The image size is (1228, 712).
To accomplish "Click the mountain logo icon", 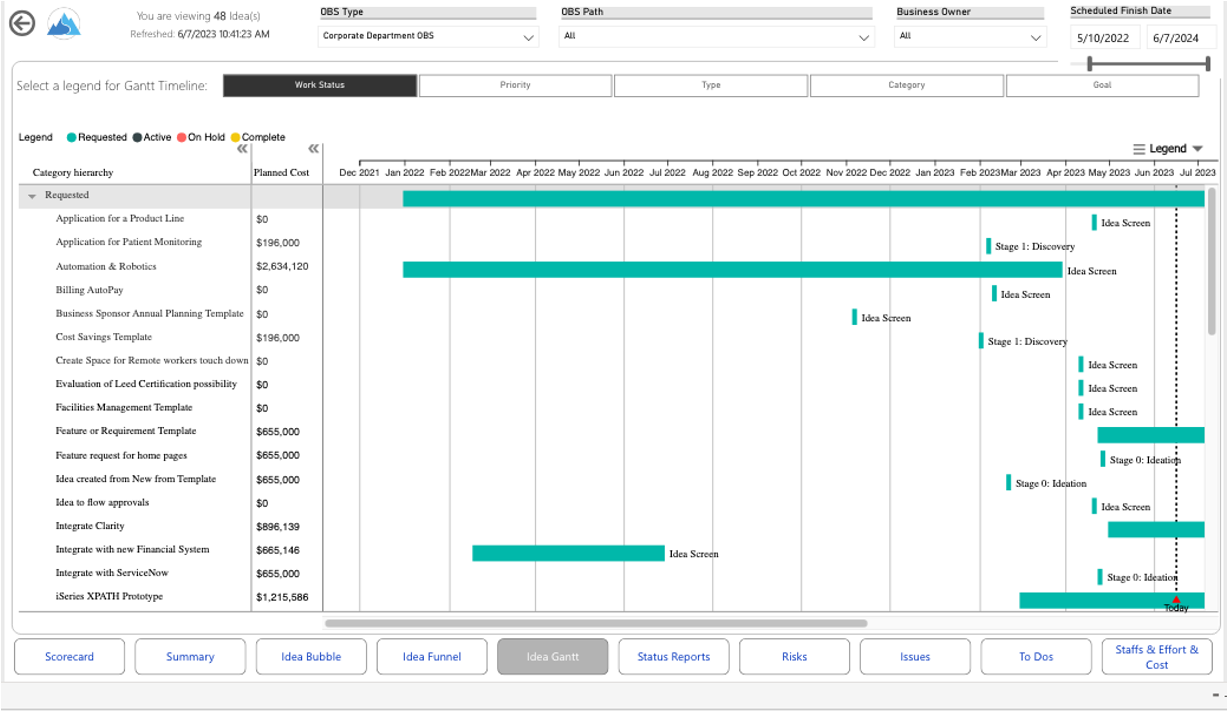I will pyautogui.click(x=64, y=24).
